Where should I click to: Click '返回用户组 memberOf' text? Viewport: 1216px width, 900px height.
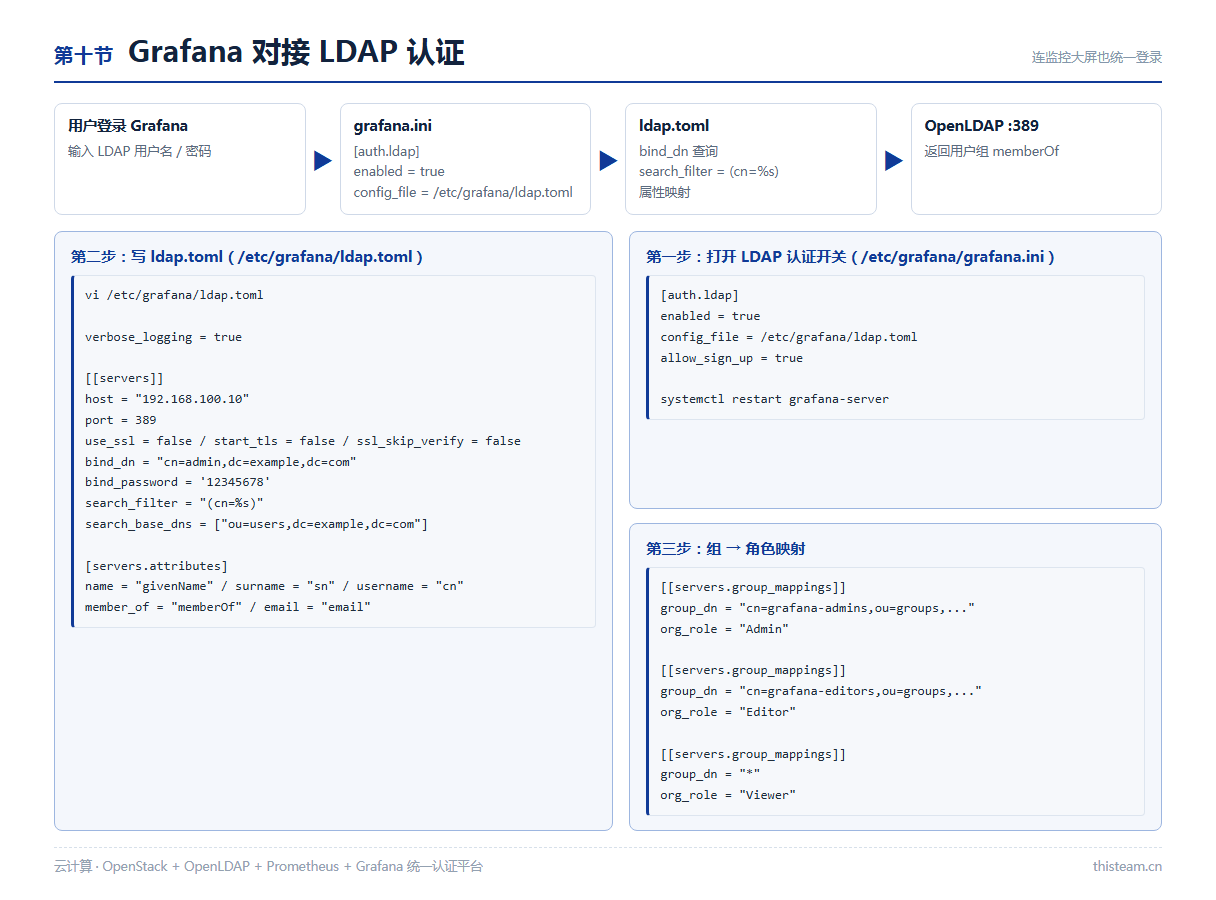[992, 151]
